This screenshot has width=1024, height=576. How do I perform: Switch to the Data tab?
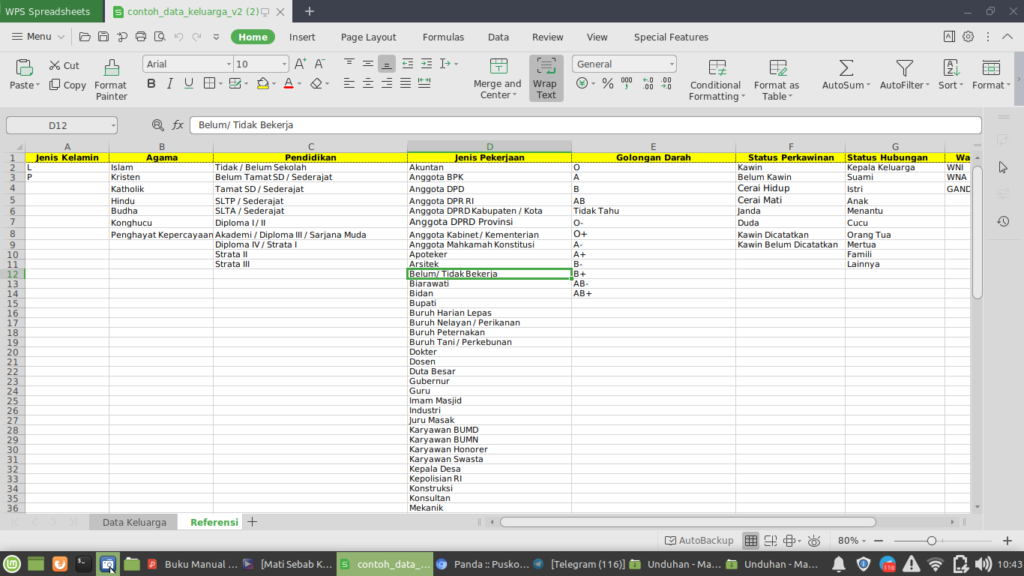click(x=498, y=37)
